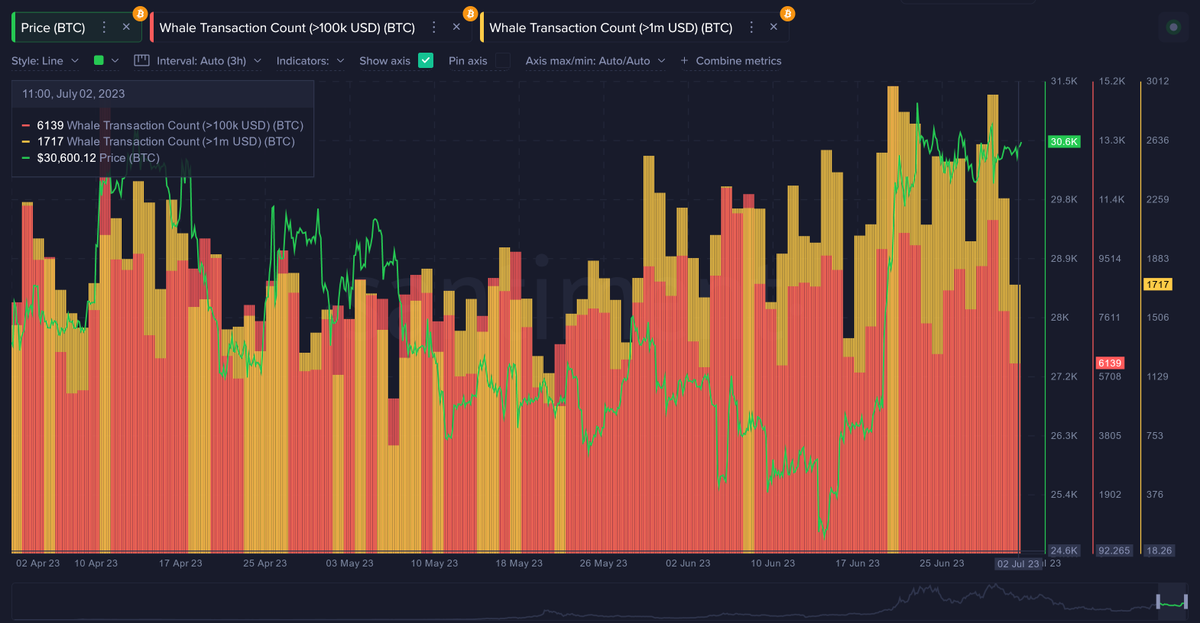The width and height of the screenshot is (1200, 623).
Task: Click the Bitcoin badge on the Price tab
Action: [139, 13]
